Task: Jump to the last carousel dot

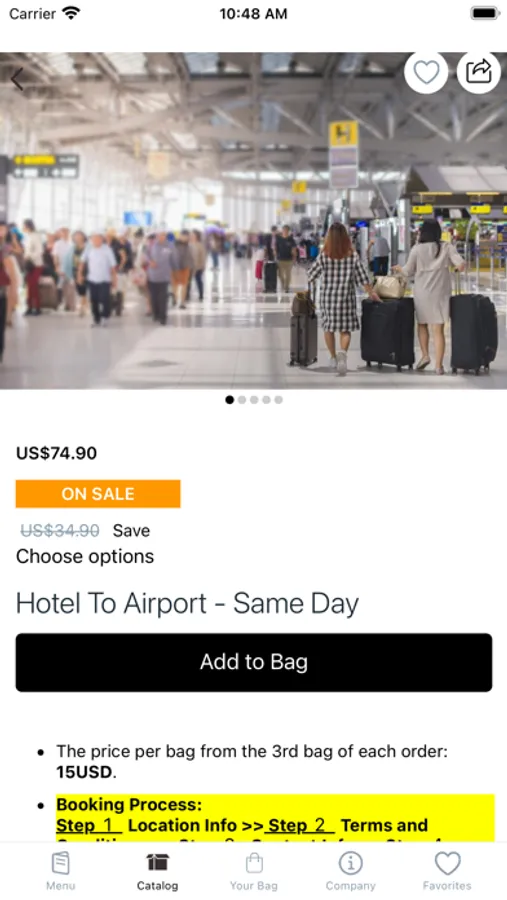Action: [x=278, y=399]
